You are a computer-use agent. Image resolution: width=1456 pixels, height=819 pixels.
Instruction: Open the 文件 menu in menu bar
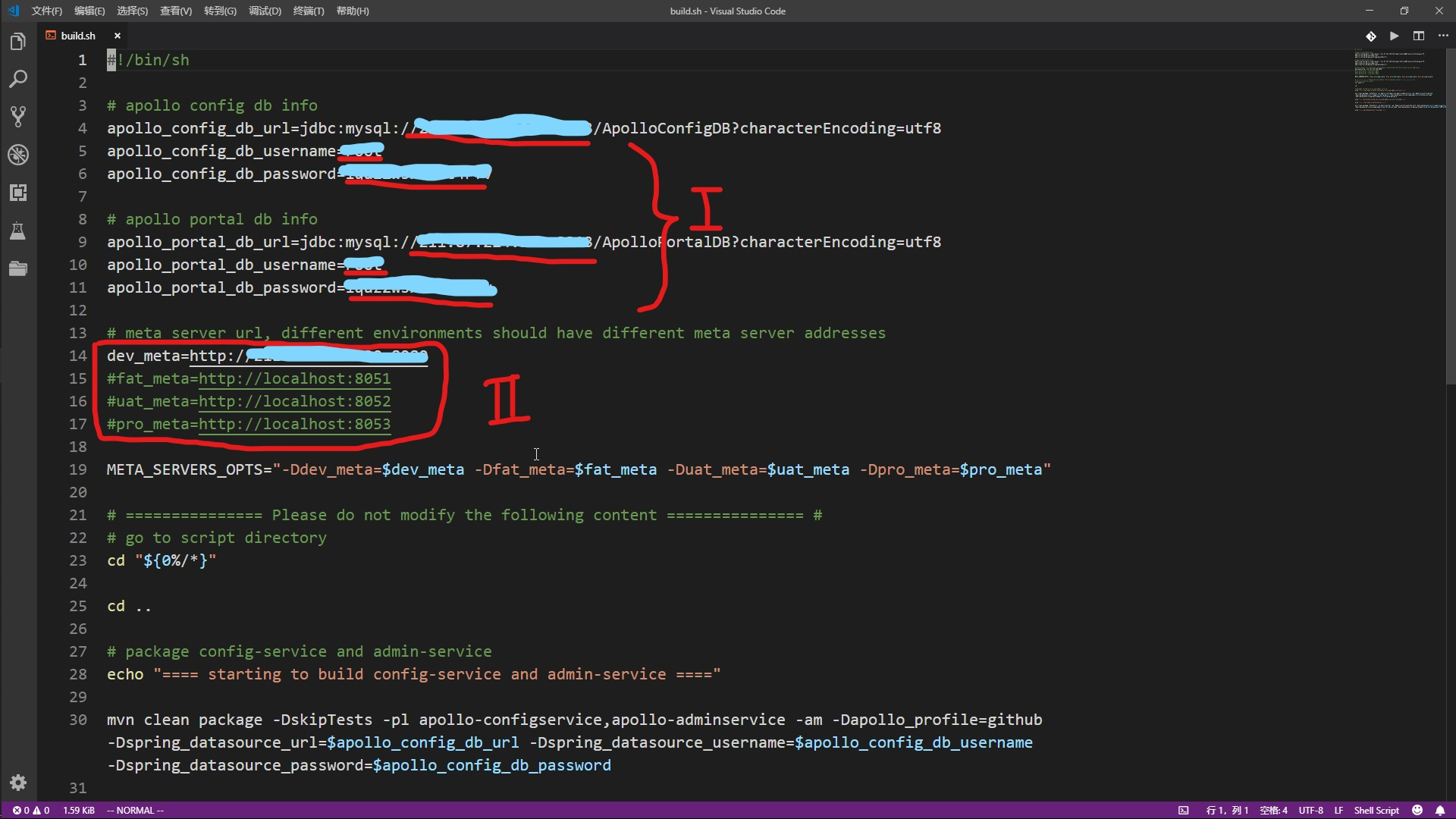point(44,10)
